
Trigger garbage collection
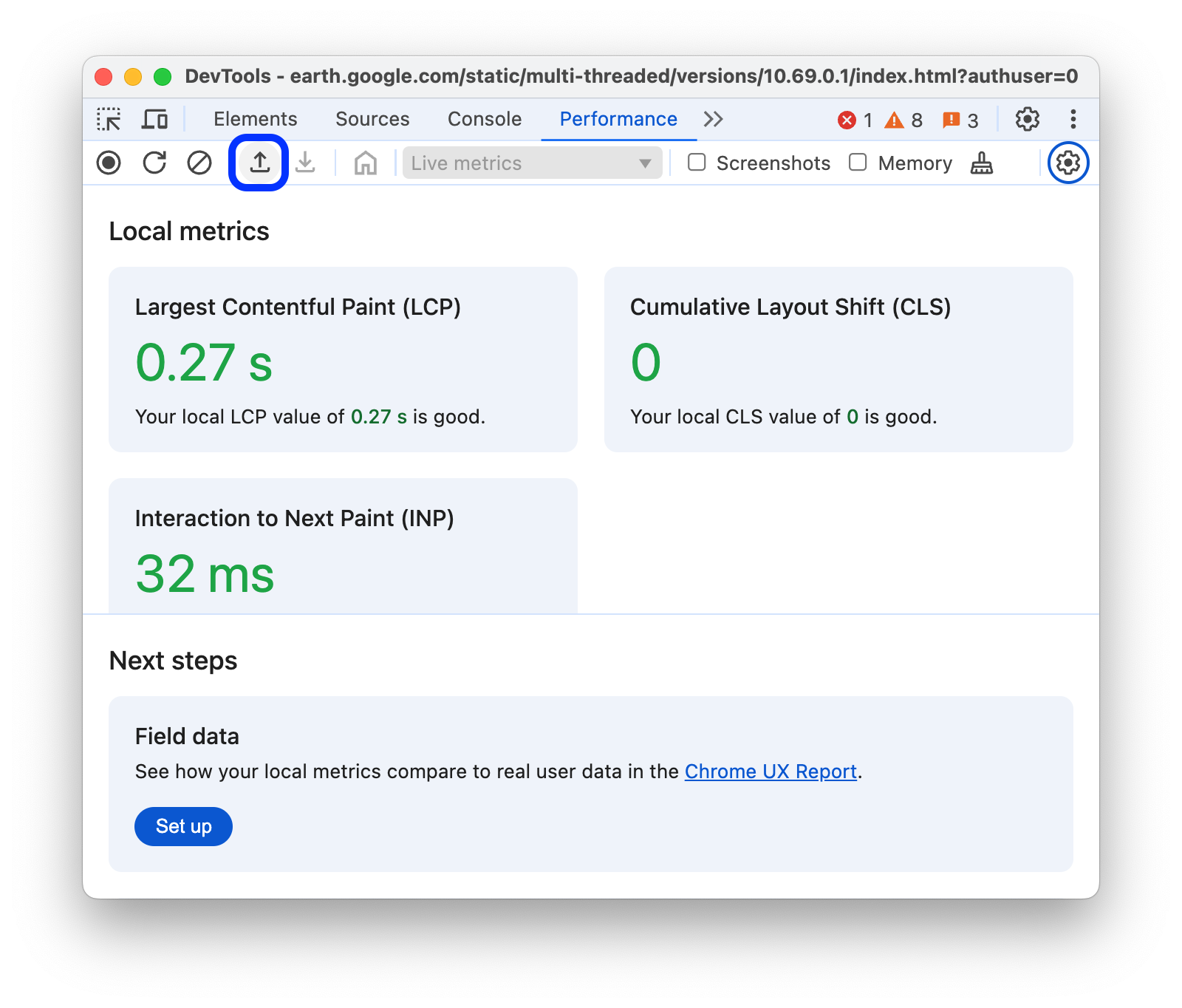(x=981, y=163)
